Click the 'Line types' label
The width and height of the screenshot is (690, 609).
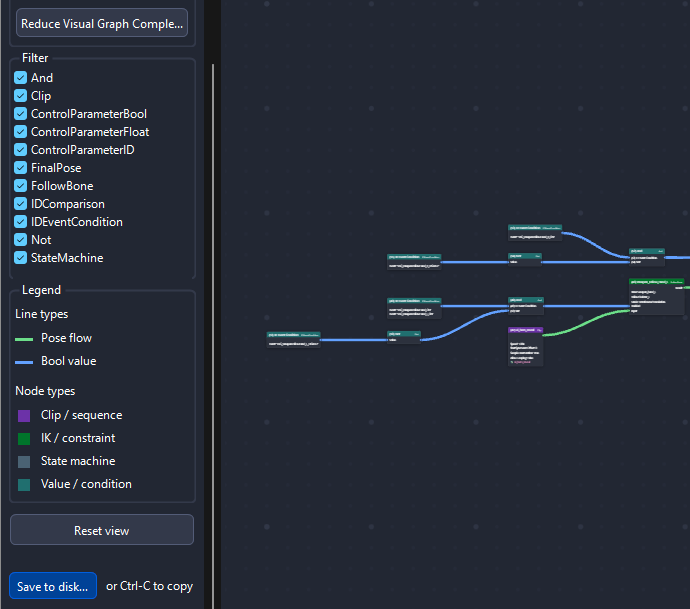[x=42, y=314]
